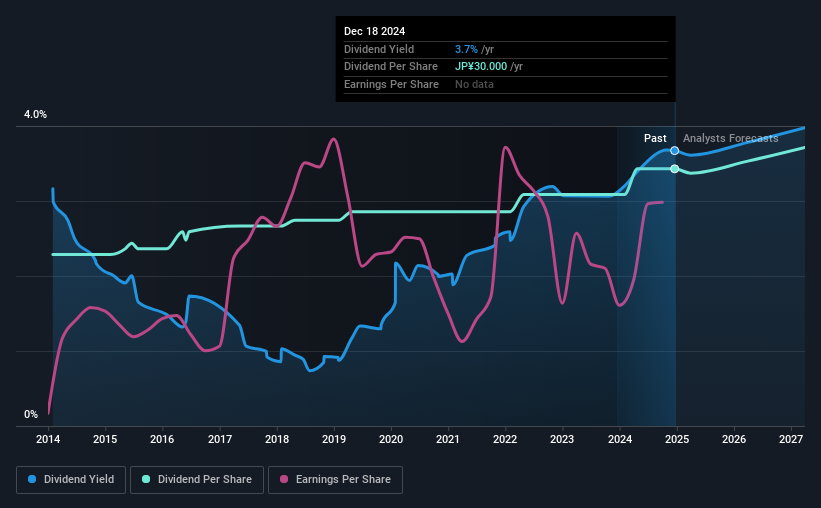Click the 2020 x-axis label
The width and height of the screenshot is (821, 508).
point(391,439)
